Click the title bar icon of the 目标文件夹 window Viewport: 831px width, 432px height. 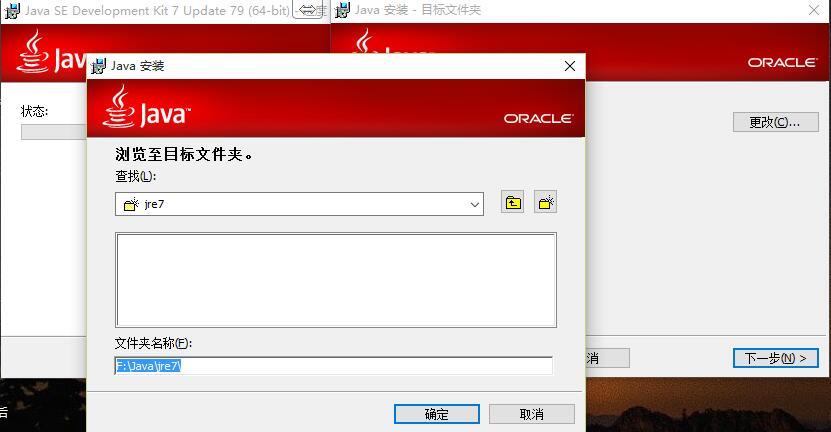click(x=343, y=10)
